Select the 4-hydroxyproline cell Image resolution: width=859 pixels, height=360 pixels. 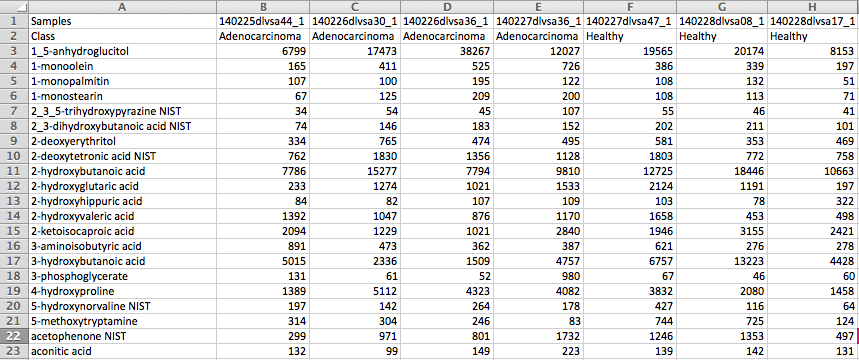pos(122,291)
